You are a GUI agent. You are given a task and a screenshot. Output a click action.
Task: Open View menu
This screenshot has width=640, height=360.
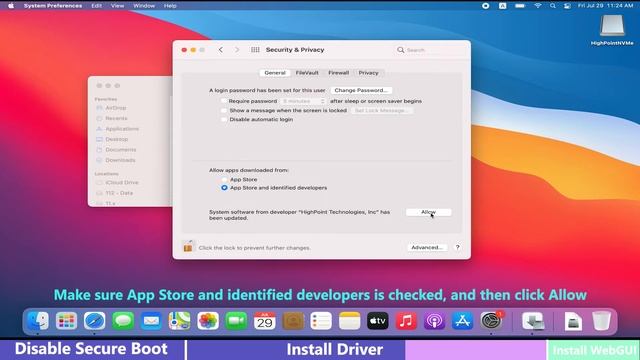[x=118, y=6]
